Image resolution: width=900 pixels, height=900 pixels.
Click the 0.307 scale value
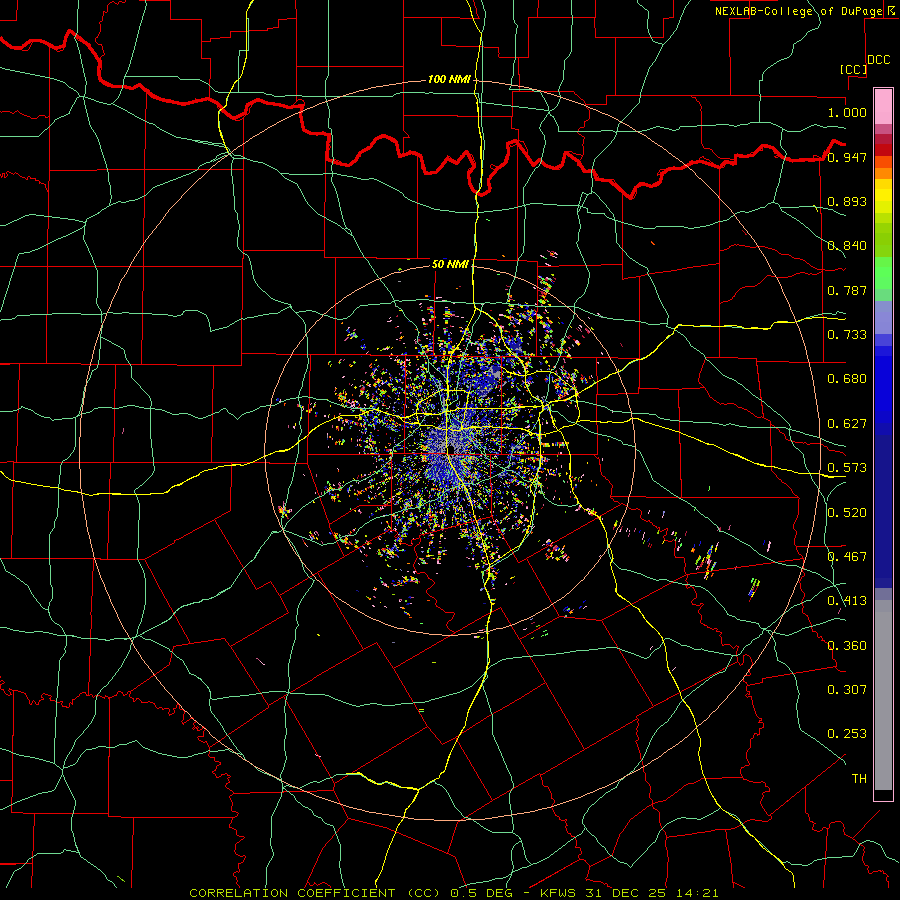pyautogui.click(x=847, y=690)
